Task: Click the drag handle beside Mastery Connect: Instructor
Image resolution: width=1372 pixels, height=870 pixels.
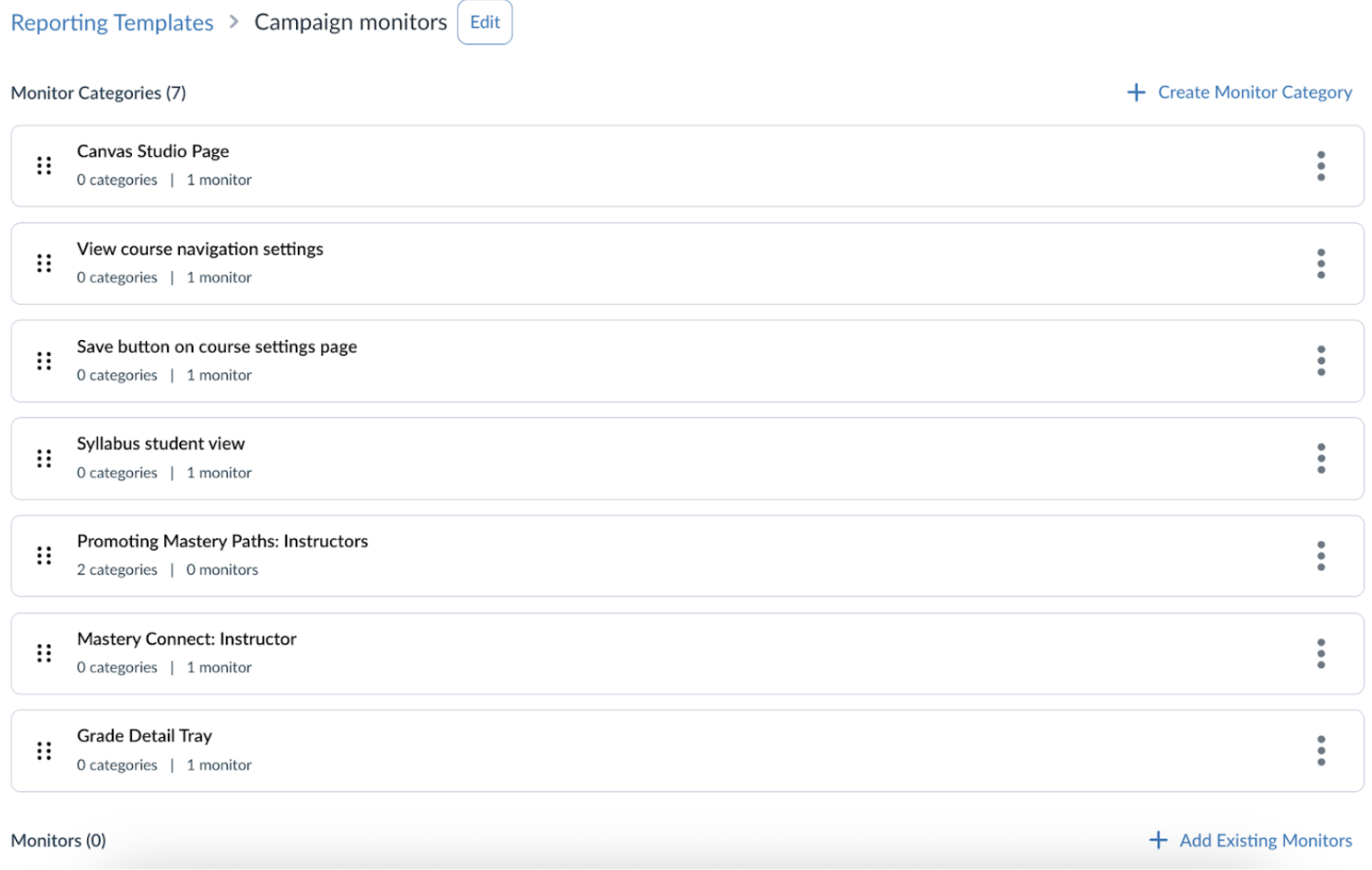Action: pyautogui.click(x=44, y=653)
